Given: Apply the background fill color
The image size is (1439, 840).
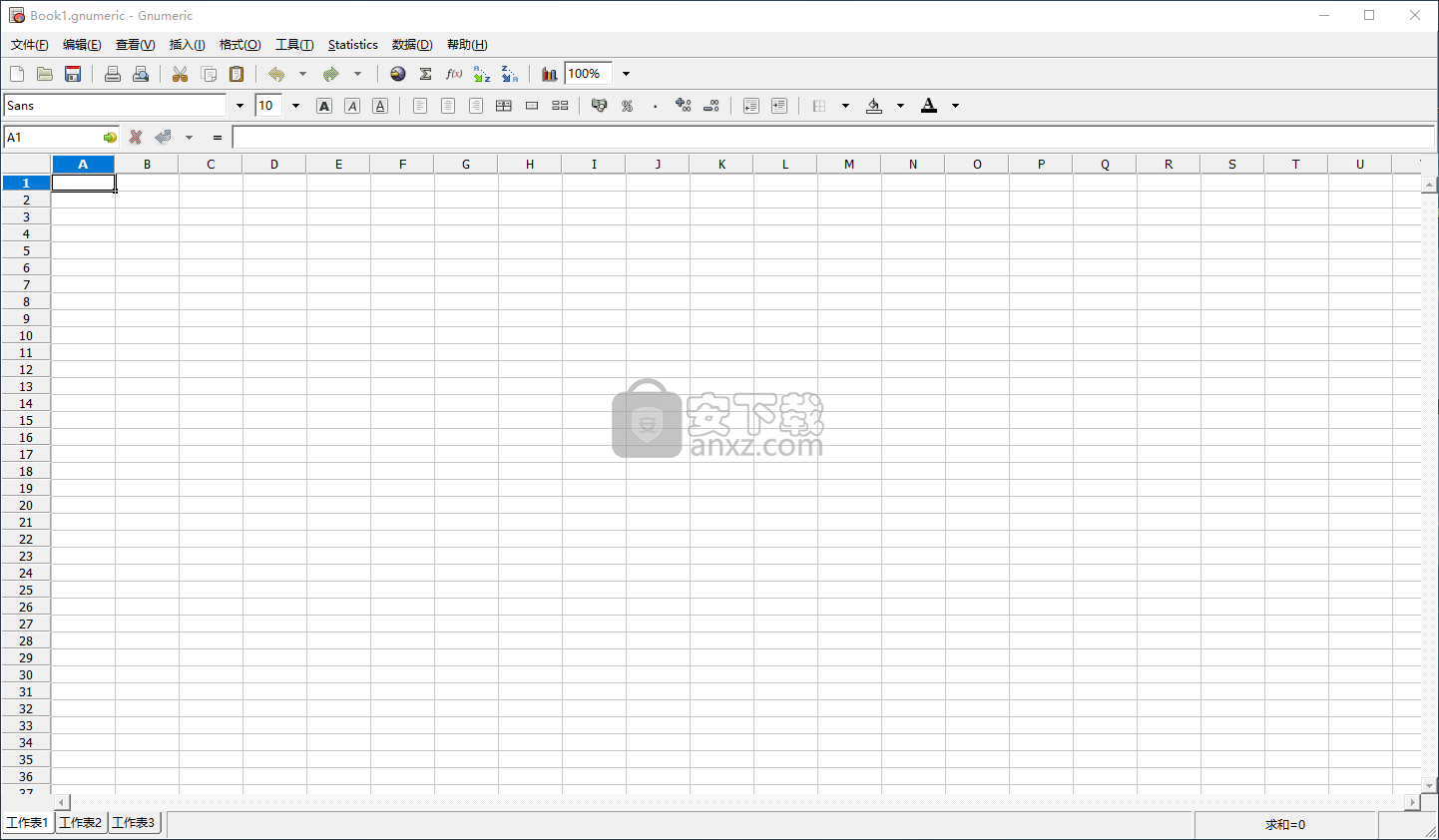Looking at the screenshot, I should coord(874,106).
